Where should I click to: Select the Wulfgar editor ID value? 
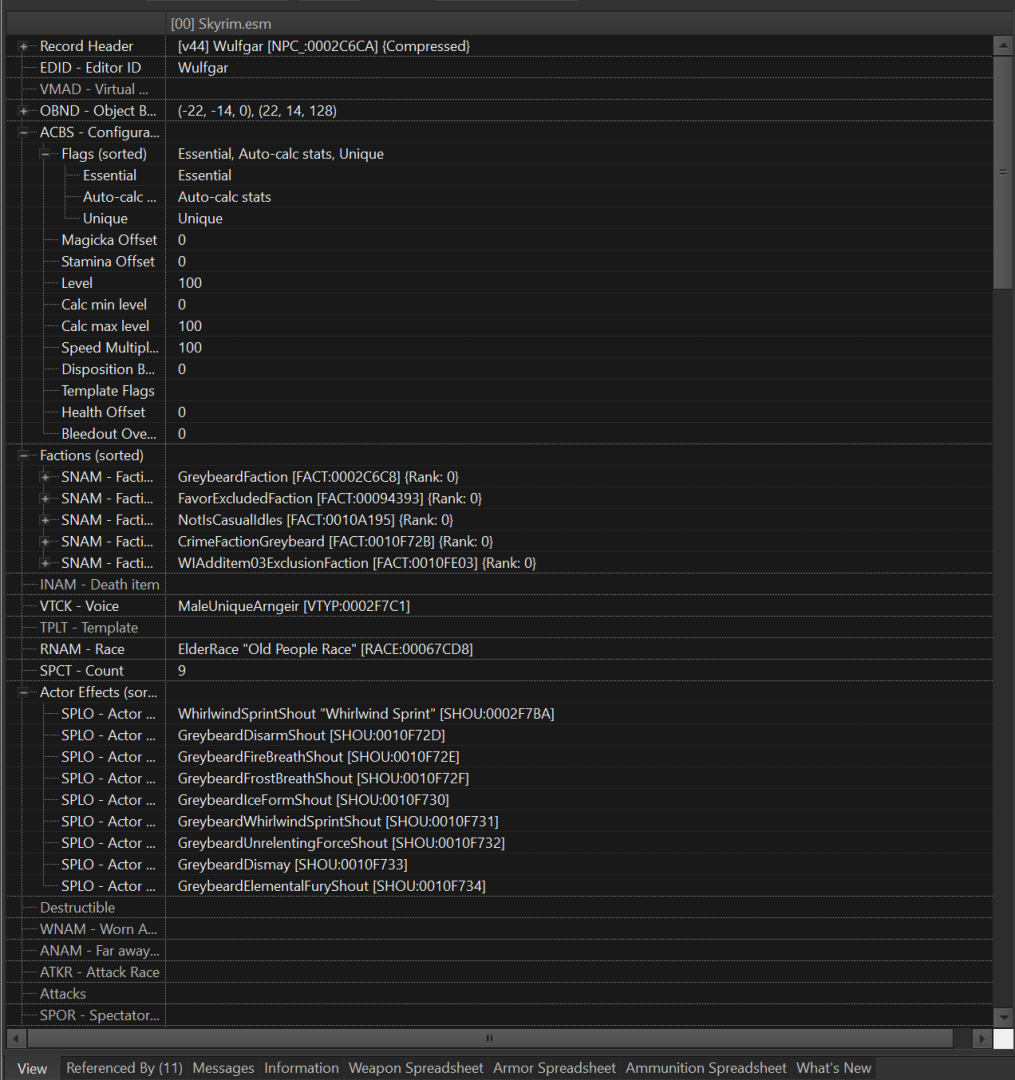[x=203, y=68]
